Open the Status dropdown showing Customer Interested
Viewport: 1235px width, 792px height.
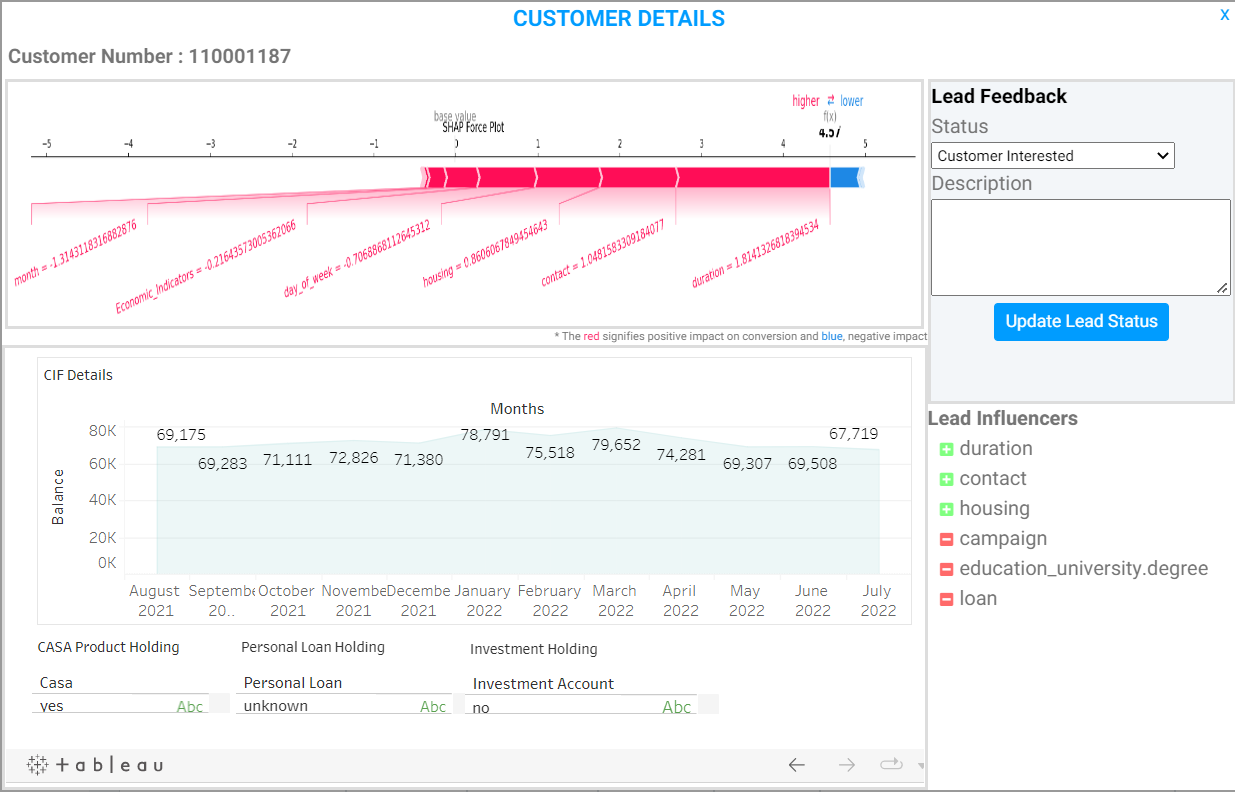[x=1052, y=155]
